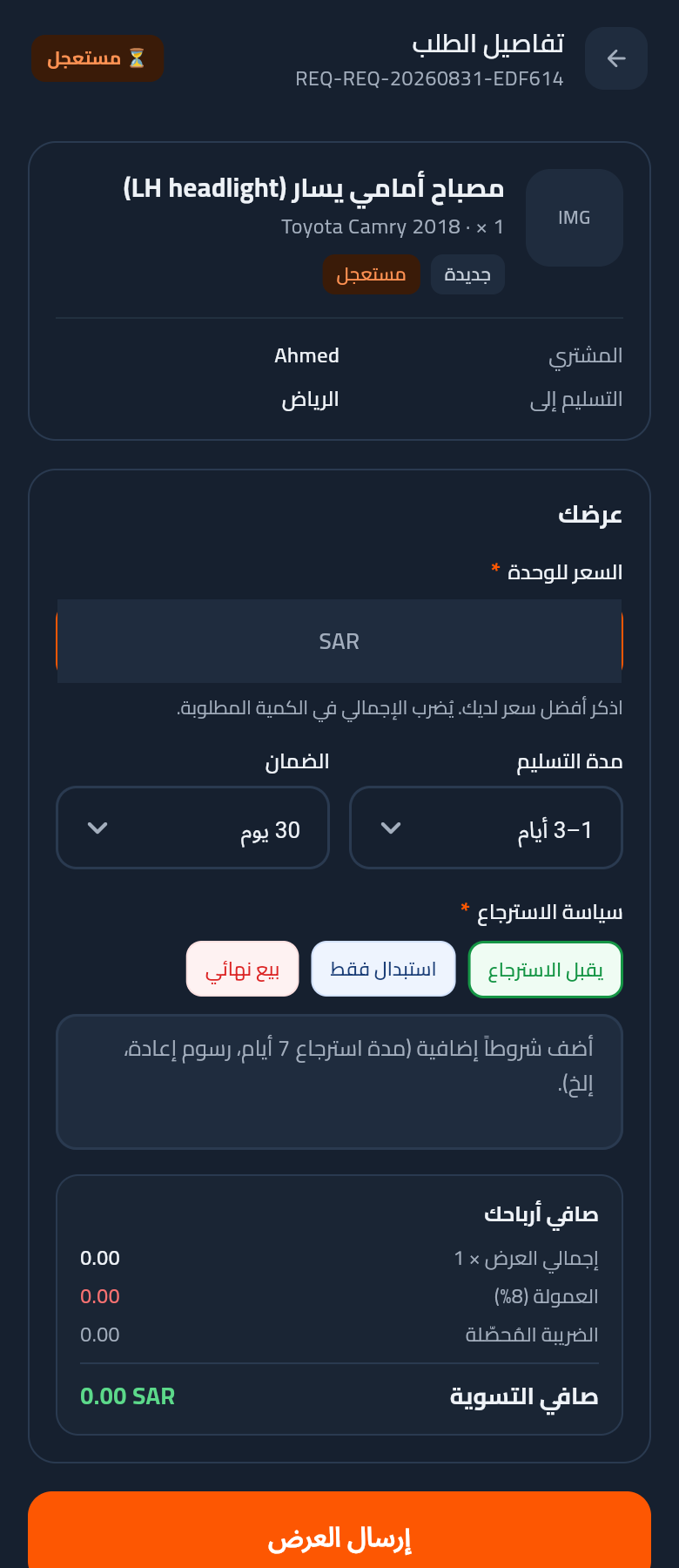
Task: Open the warranty dropdown showing 30 يوم
Action: (192, 828)
